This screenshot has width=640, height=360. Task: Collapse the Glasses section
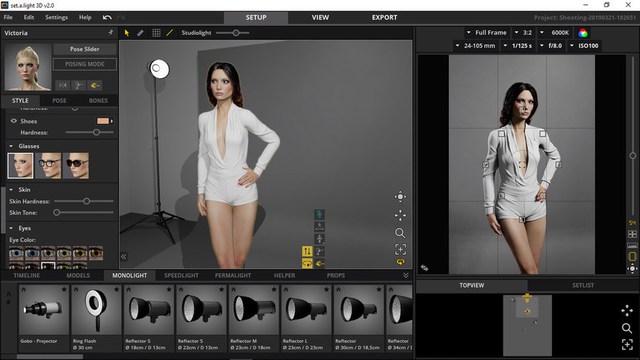11,146
